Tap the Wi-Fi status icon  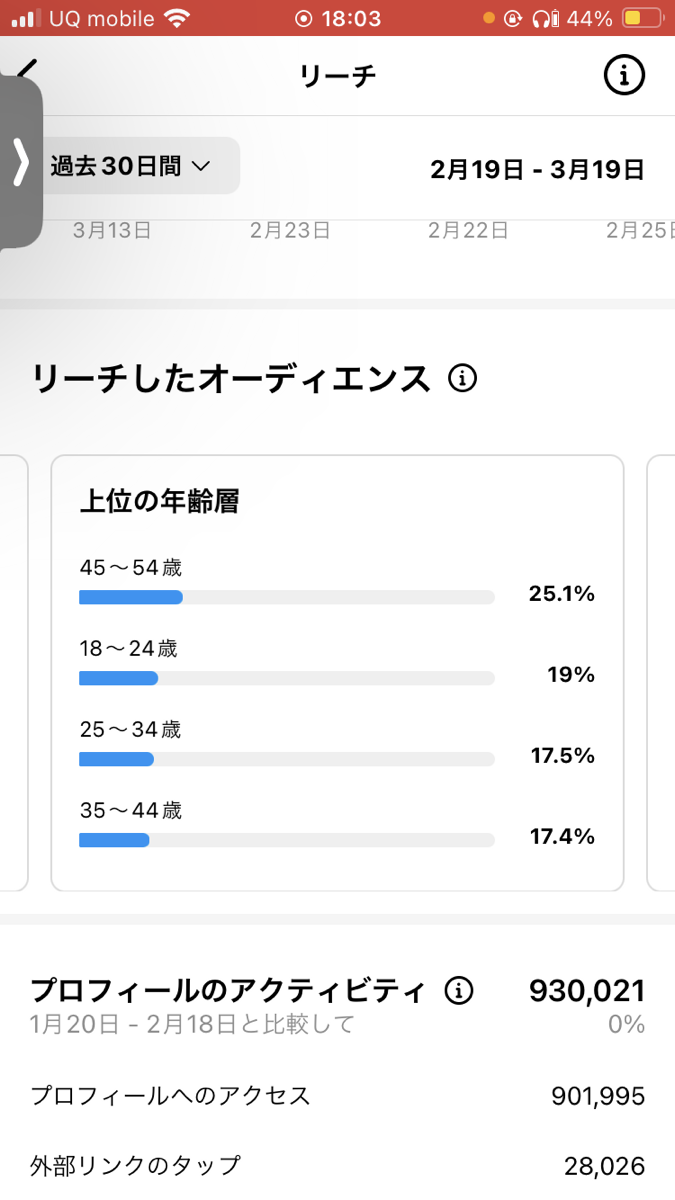[x=177, y=19]
